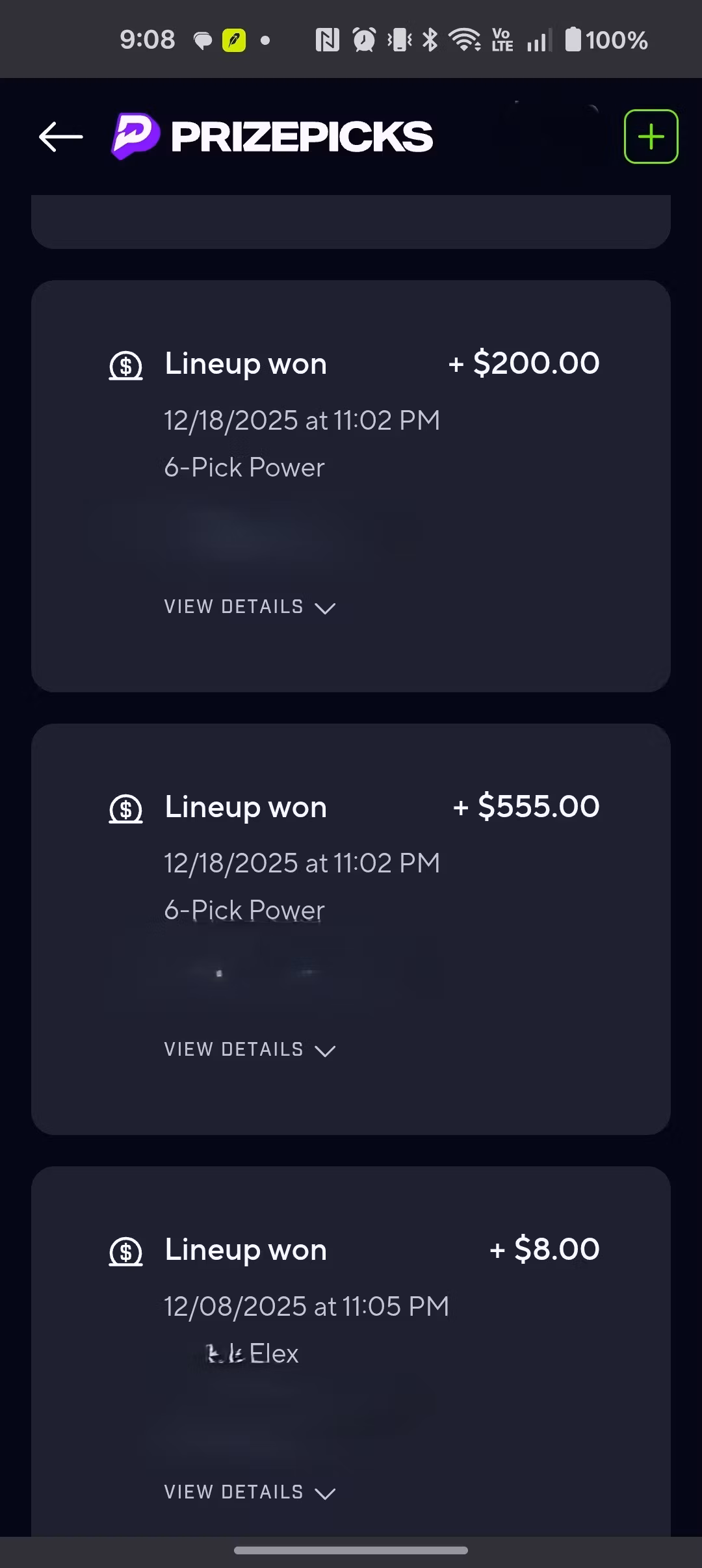The height and width of the screenshot is (1568, 702).
Task: Tap the + $200.00 winnings amount
Action: 524,363
